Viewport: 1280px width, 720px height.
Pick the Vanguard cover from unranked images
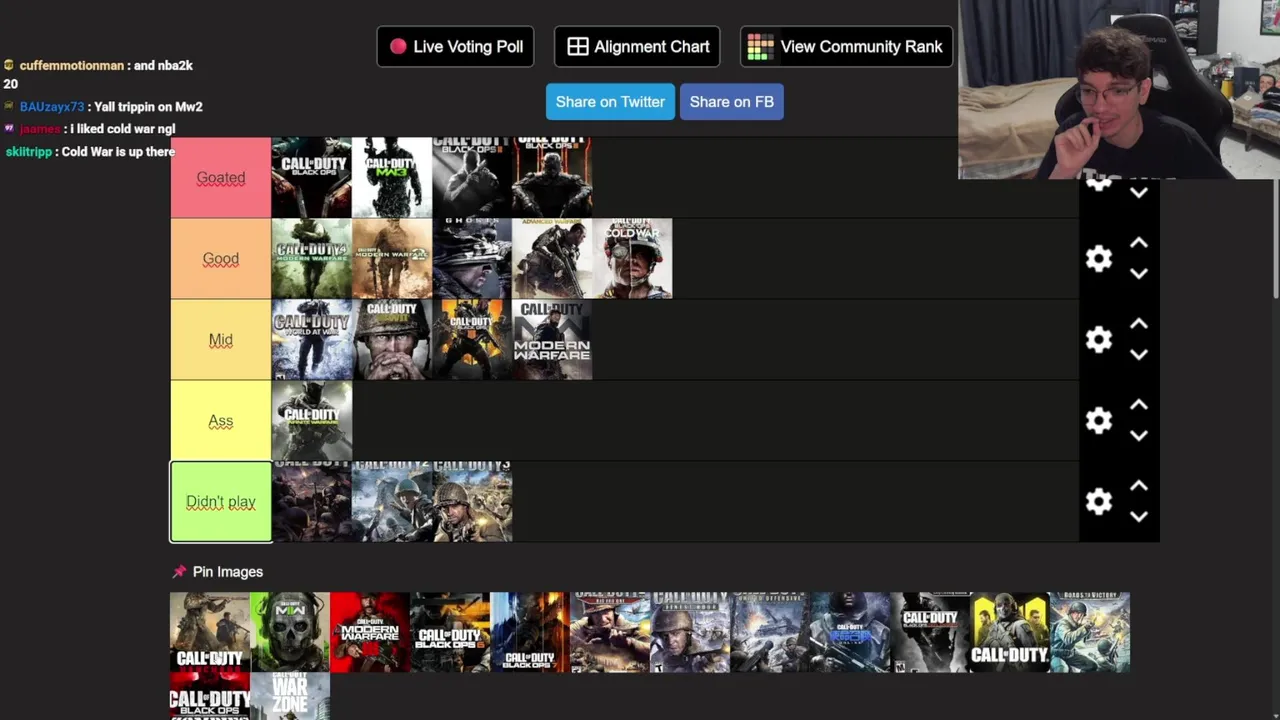tap(210, 632)
